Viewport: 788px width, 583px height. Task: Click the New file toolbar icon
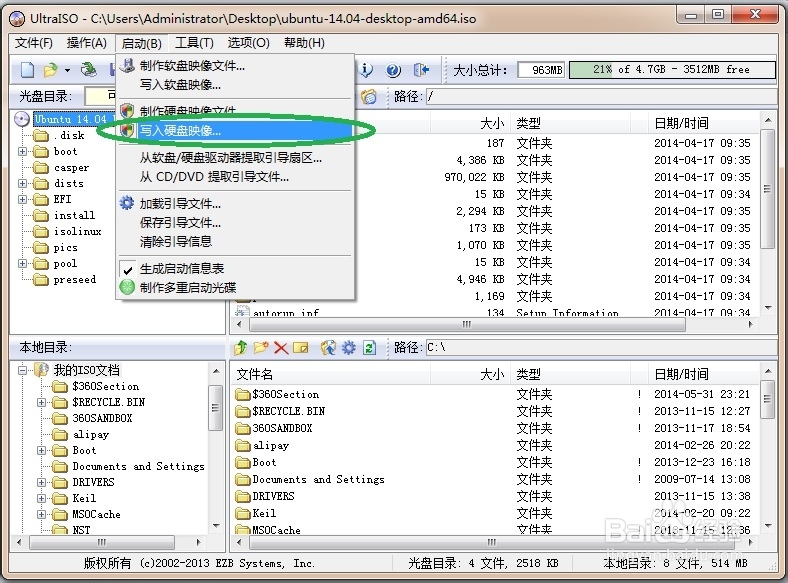(27, 70)
